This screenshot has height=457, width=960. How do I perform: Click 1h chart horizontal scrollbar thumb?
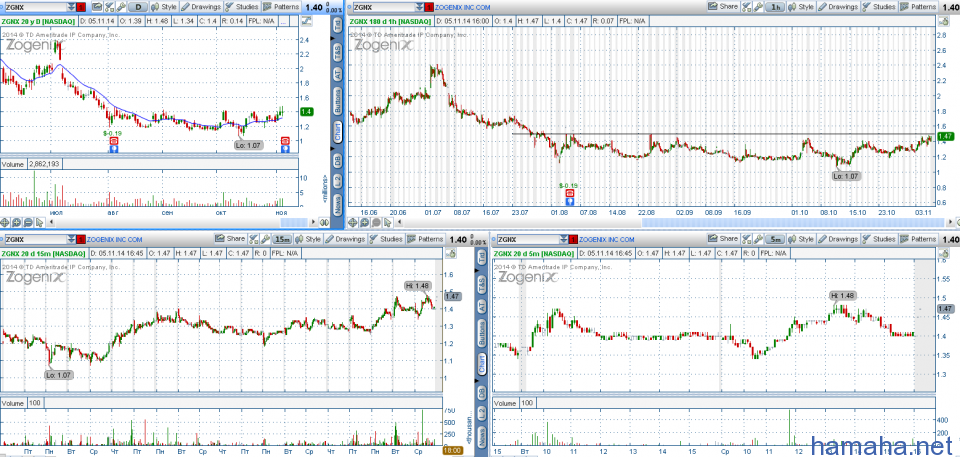[793, 222]
